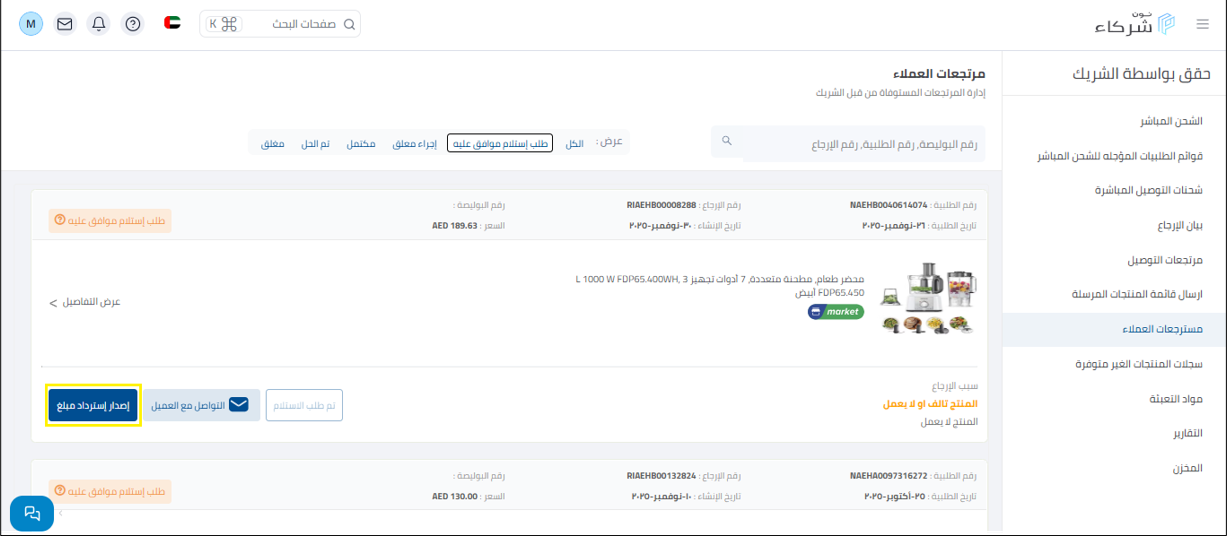Open the chat support widget
This screenshot has height=536, width=1227.
32,513
